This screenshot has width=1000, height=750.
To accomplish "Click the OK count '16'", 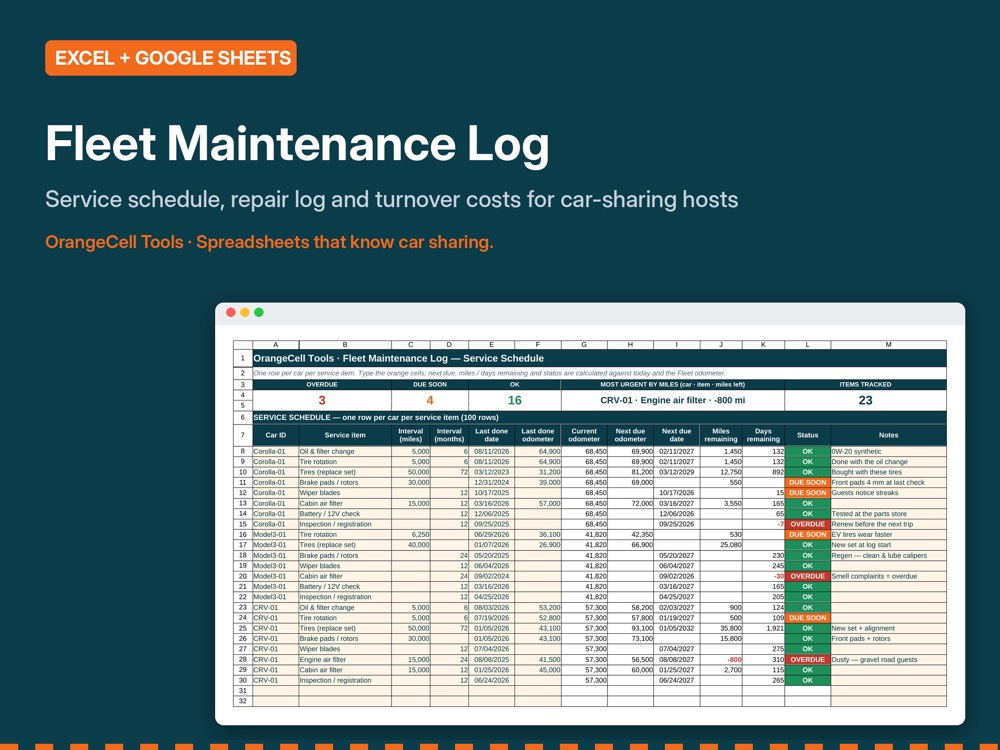I will 515,401.
